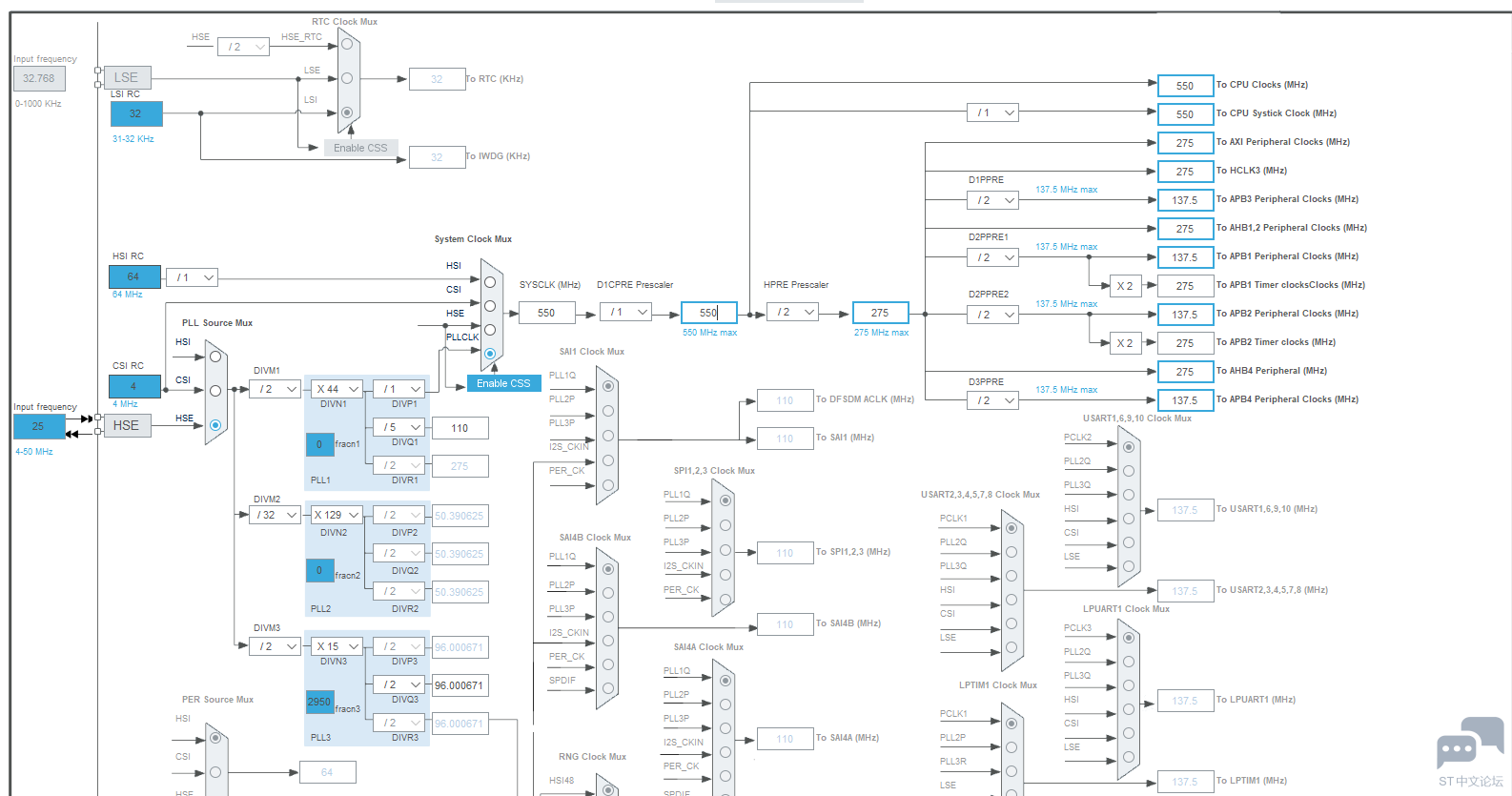Image resolution: width=1512 pixels, height=796 pixels.
Task: Click APB3 Peripheral Clocks 137.5 box
Action: 1185,200
